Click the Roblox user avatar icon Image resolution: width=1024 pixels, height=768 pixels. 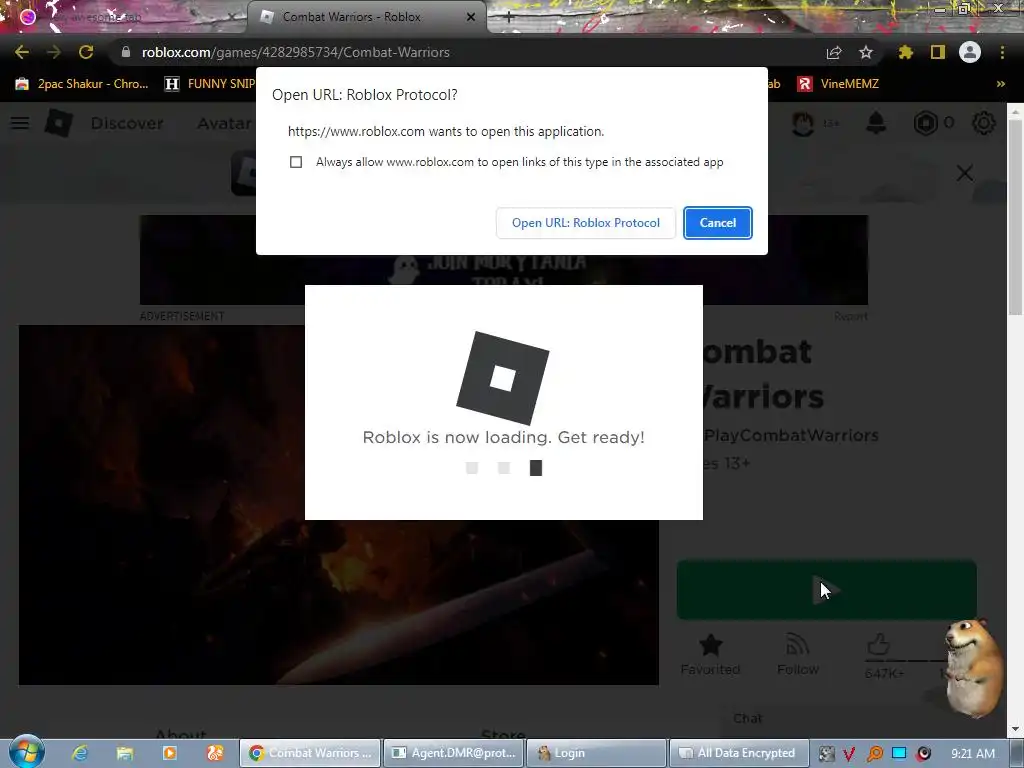tap(803, 123)
